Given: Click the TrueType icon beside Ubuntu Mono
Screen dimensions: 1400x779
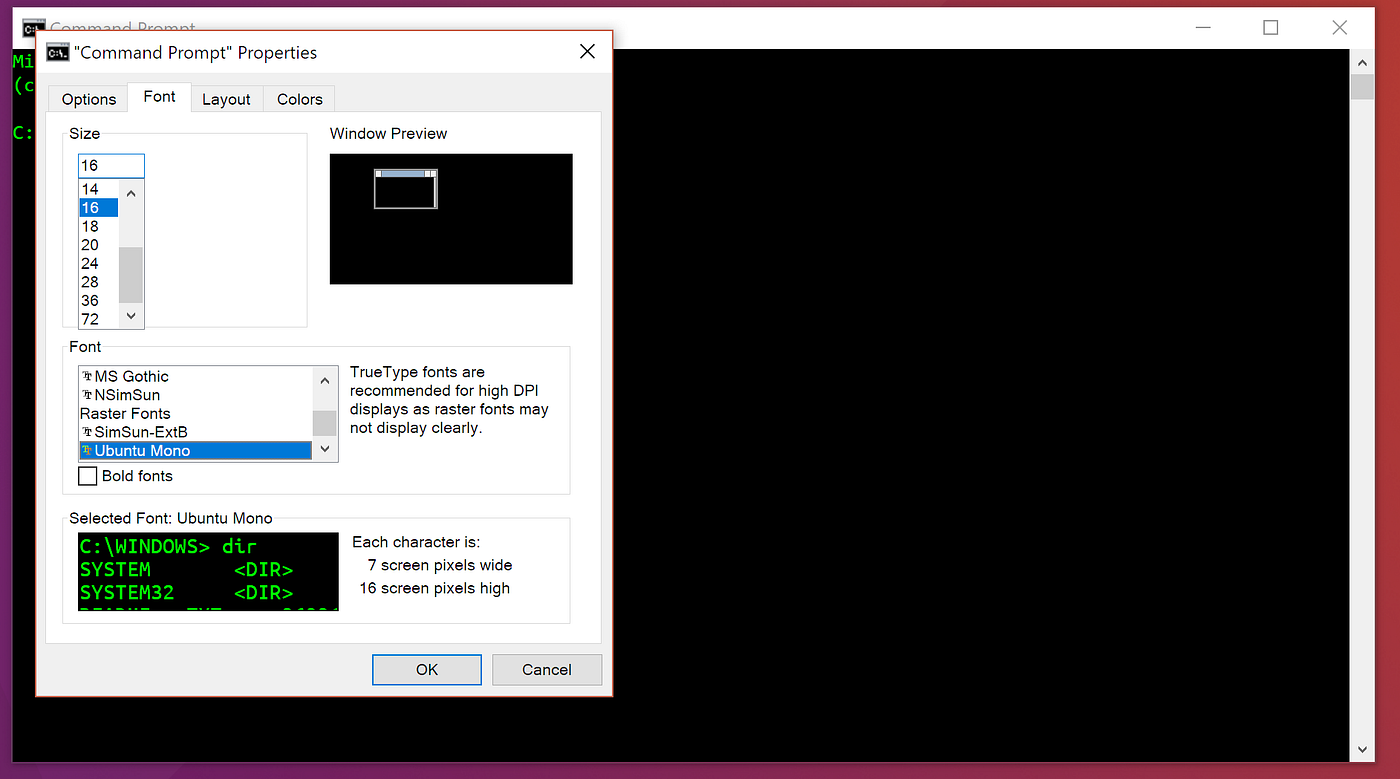Looking at the screenshot, I should pyautogui.click(x=88, y=450).
